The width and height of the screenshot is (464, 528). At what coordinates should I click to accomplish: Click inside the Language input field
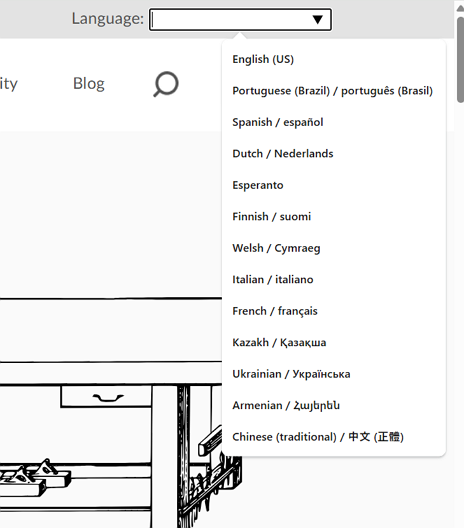[240, 20]
